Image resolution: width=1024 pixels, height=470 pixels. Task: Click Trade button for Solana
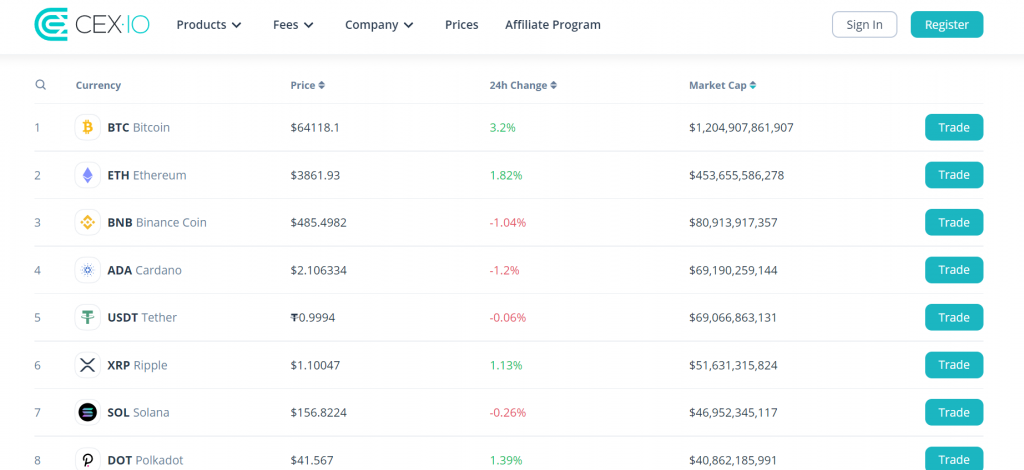click(x=954, y=413)
